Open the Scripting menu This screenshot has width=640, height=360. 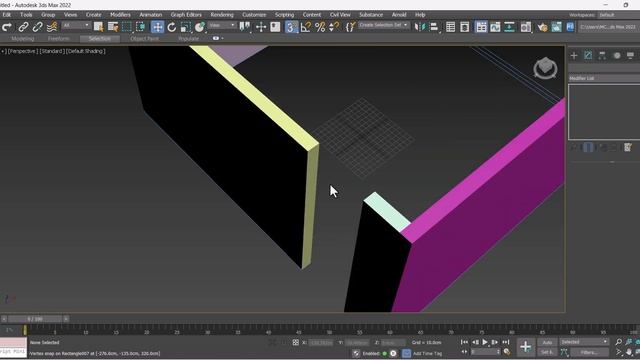click(x=284, y=15)
